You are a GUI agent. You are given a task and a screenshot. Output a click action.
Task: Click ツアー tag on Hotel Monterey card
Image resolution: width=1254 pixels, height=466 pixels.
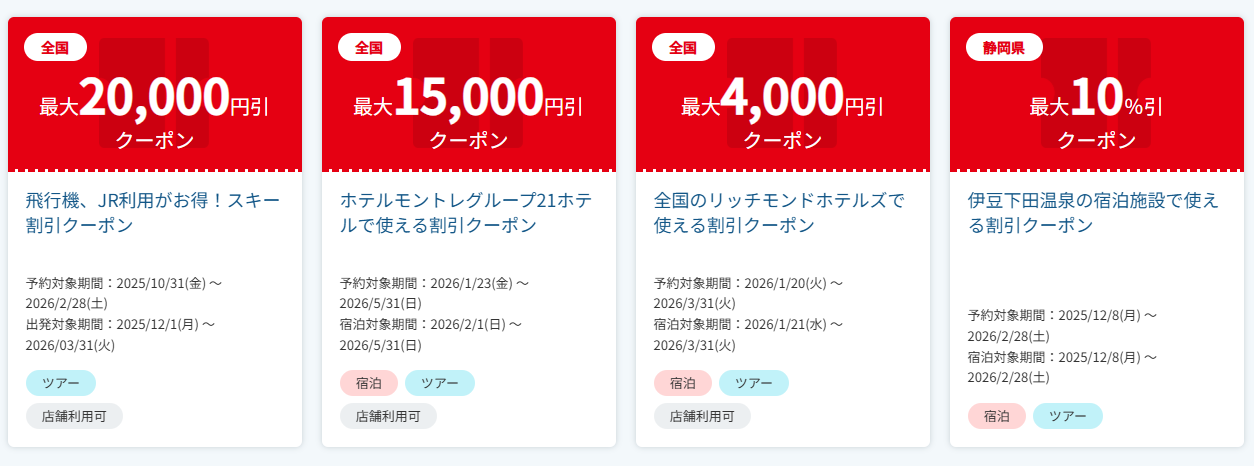point(440,383)
